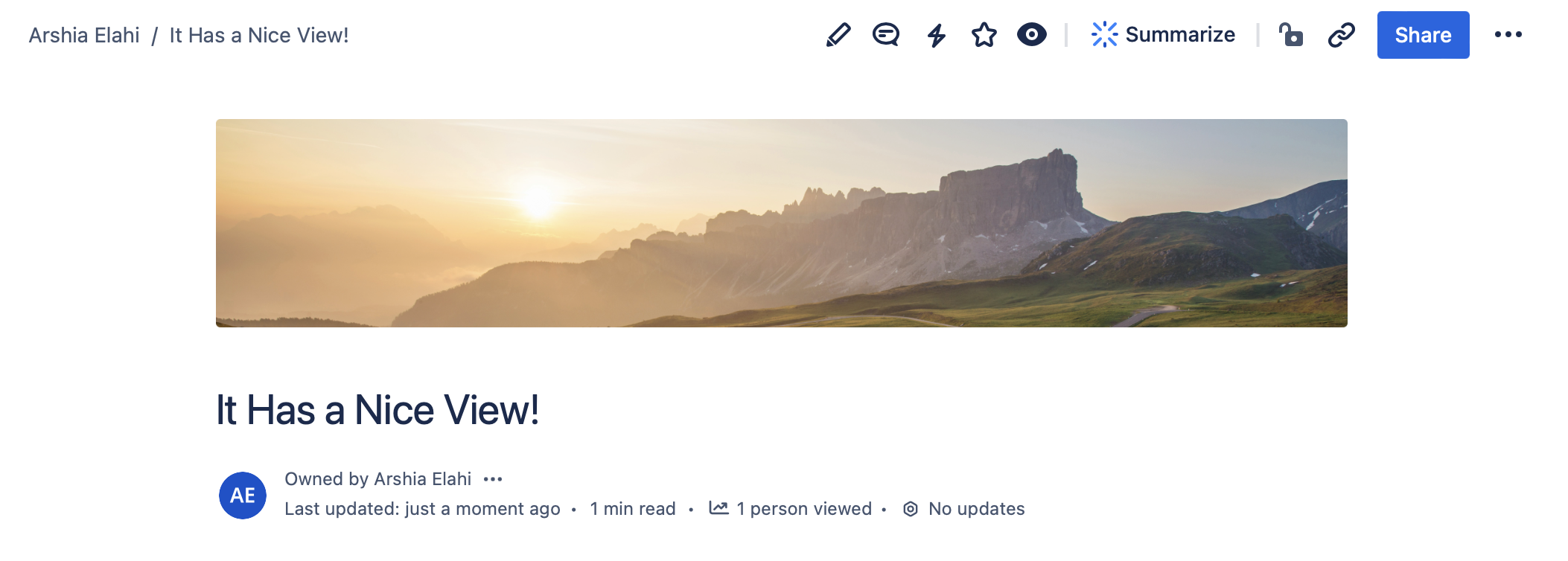
Task: Open inline comments with the speech bubble icon
Action: point(886,35)
